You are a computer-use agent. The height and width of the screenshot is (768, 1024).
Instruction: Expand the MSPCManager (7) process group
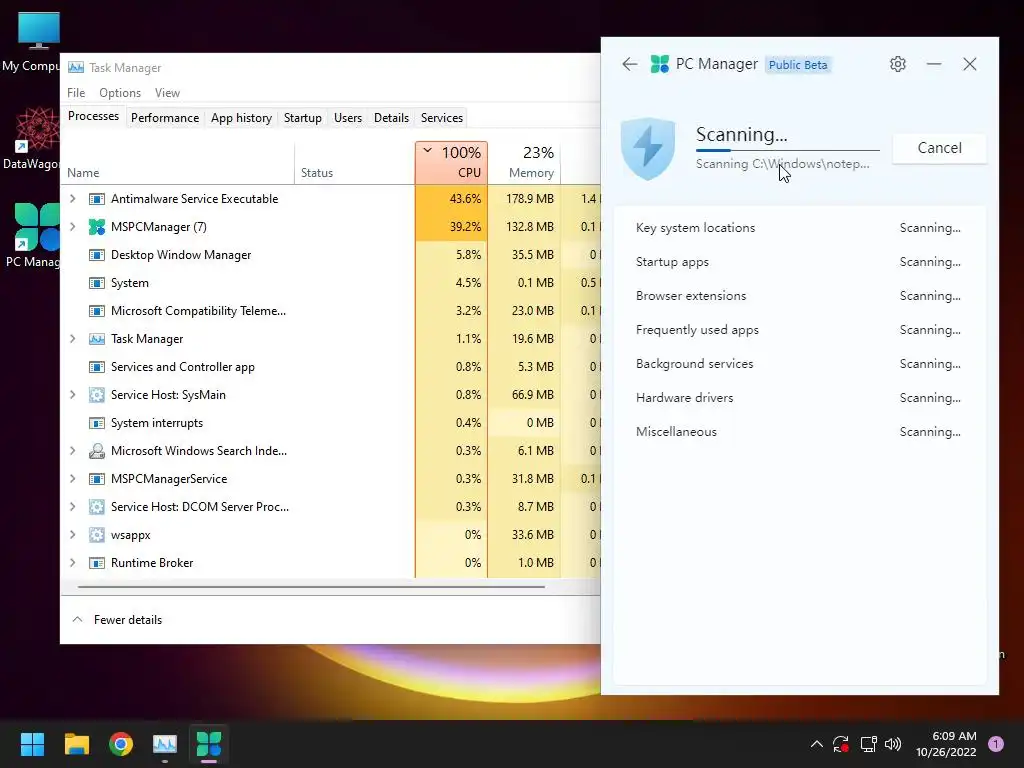[72, 227]
